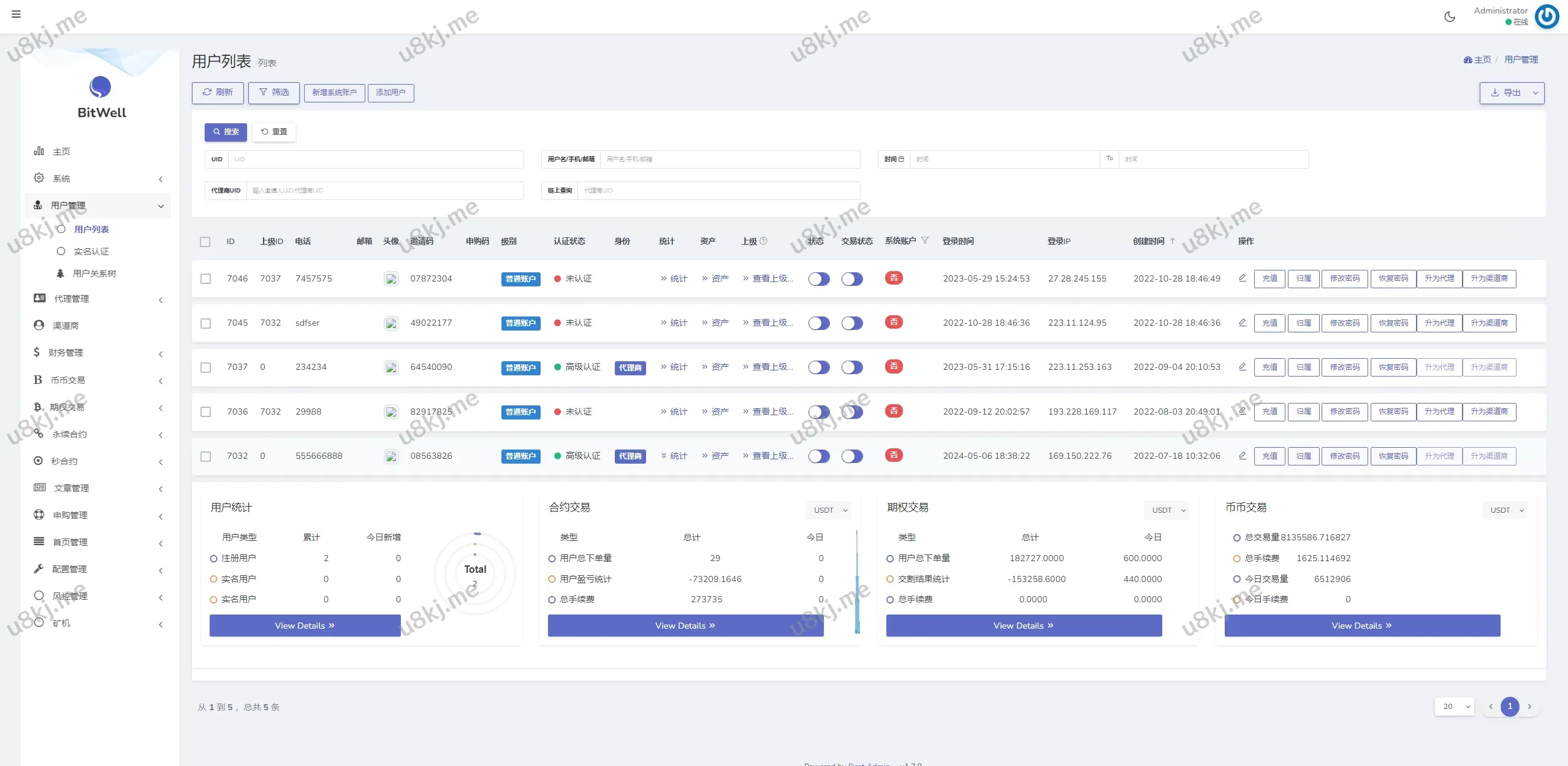Click the 系统账户 filter funnel icon
1568x766 pixels.
pyautogui.click(x=925, y=240)
